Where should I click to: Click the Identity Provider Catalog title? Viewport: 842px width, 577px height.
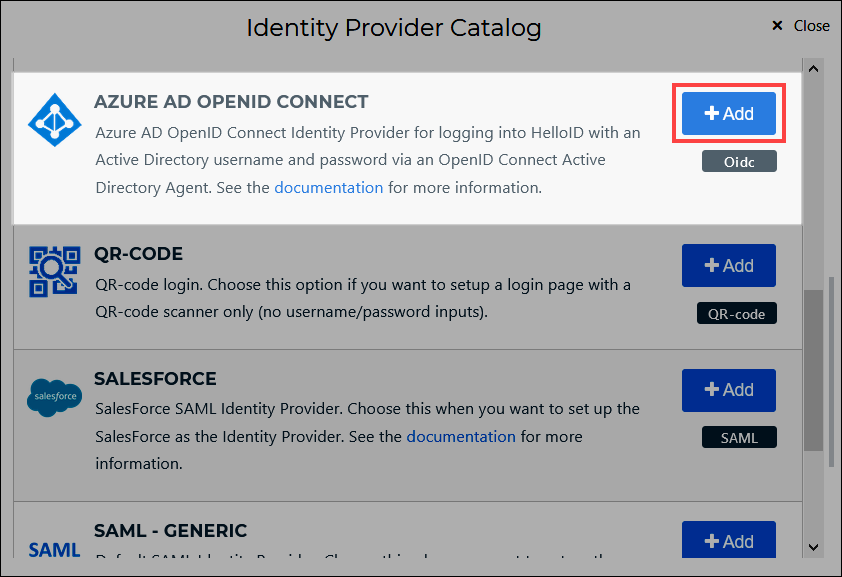394,28
